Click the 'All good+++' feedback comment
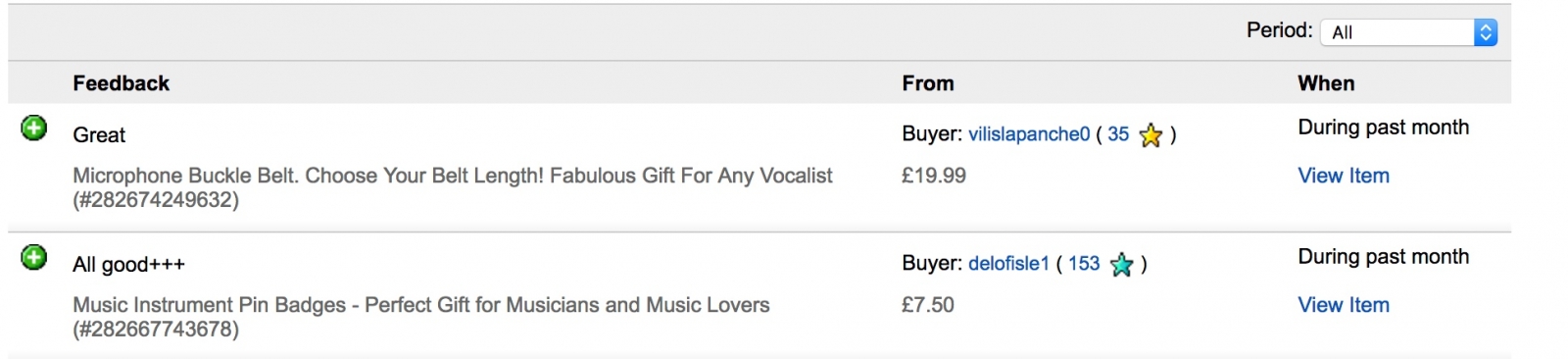 [128, 265]
